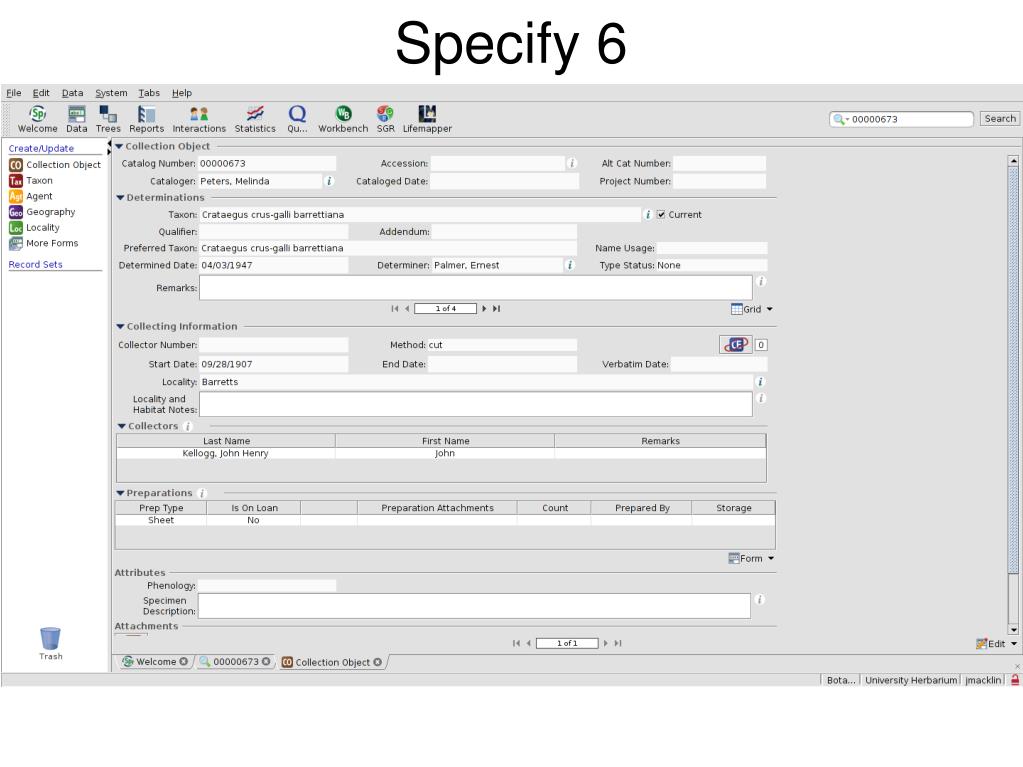Select the Kellogg, John Henry collector row
The image size is (1023, 767).
tap(441, 453)
